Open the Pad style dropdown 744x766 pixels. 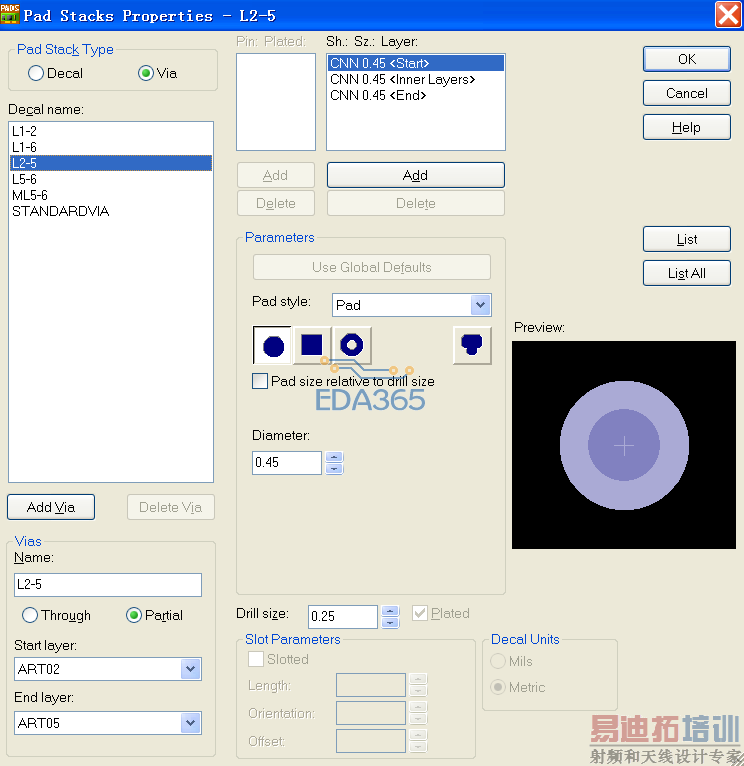[481, 305]
